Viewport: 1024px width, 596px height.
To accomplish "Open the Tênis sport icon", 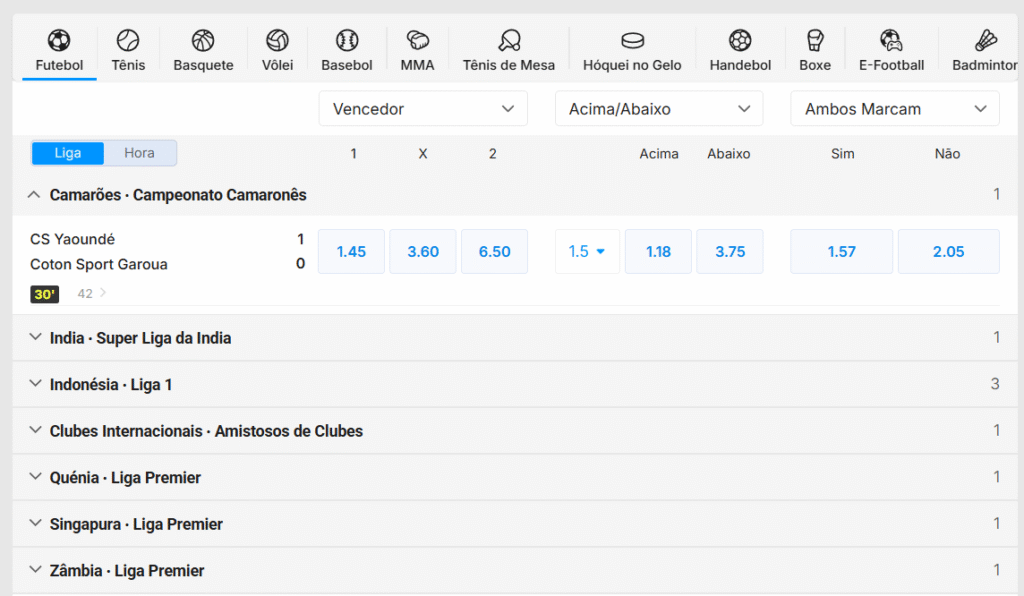I will [128, 41].
